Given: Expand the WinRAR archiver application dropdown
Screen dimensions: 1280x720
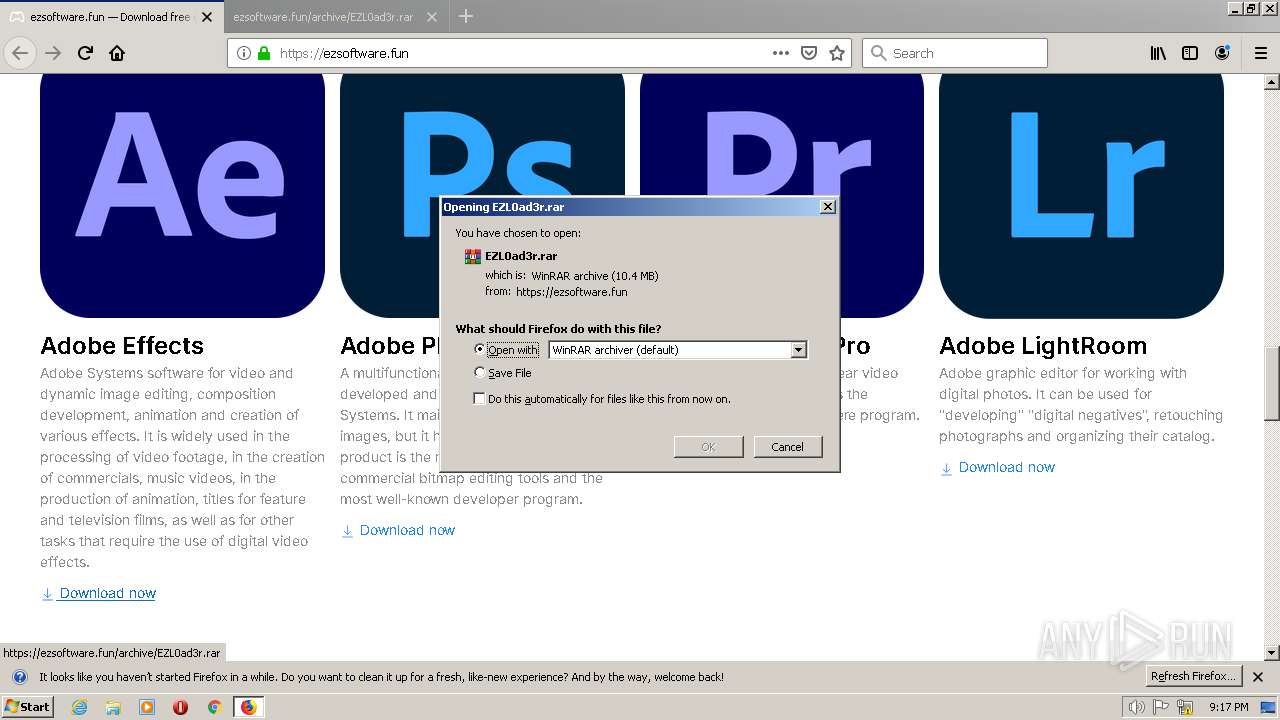Looking at the screenshot, I should pos(798,350).
